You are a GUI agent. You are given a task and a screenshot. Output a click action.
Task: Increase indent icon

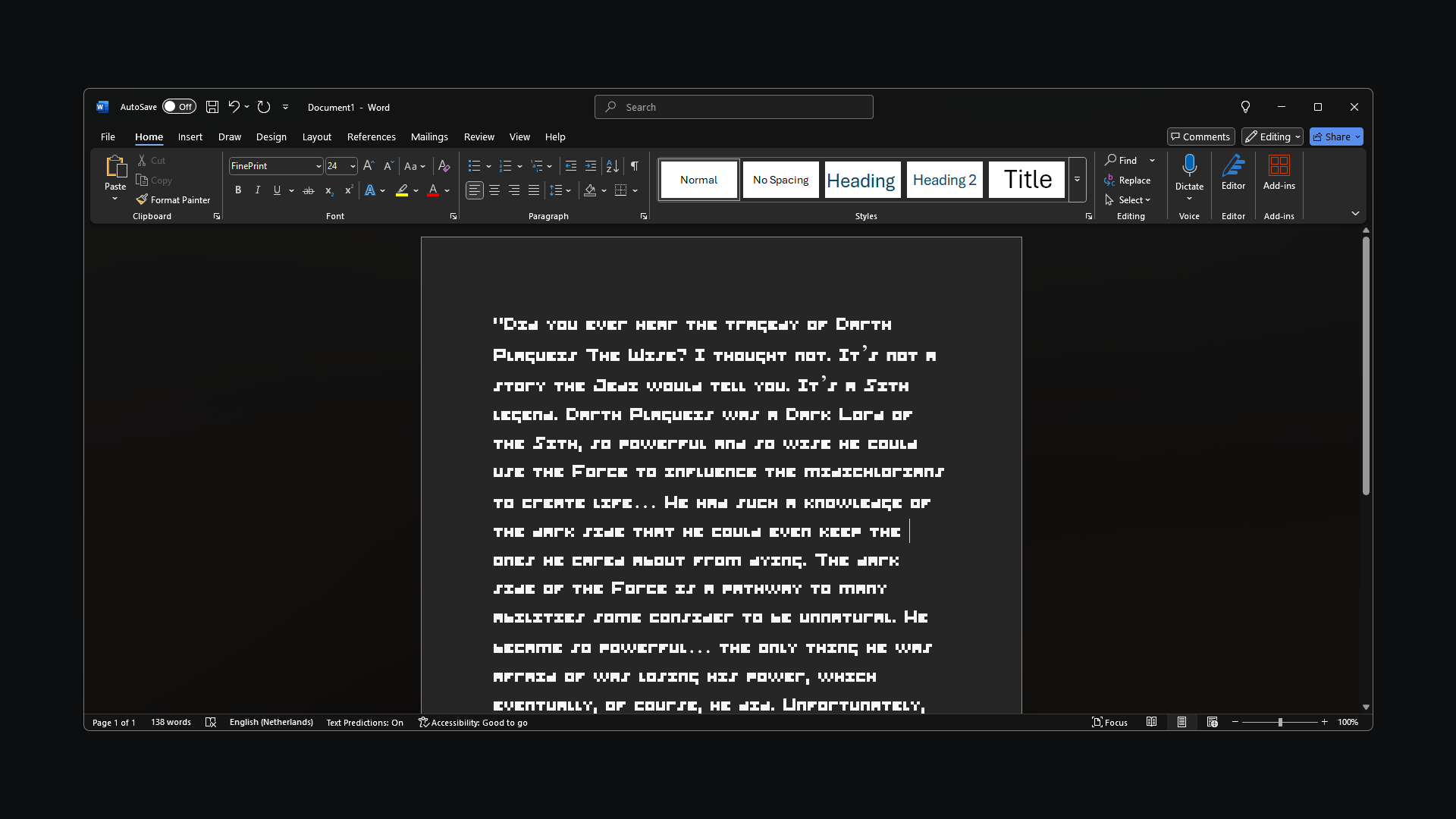pyautogui.click(x=591, y=166)
